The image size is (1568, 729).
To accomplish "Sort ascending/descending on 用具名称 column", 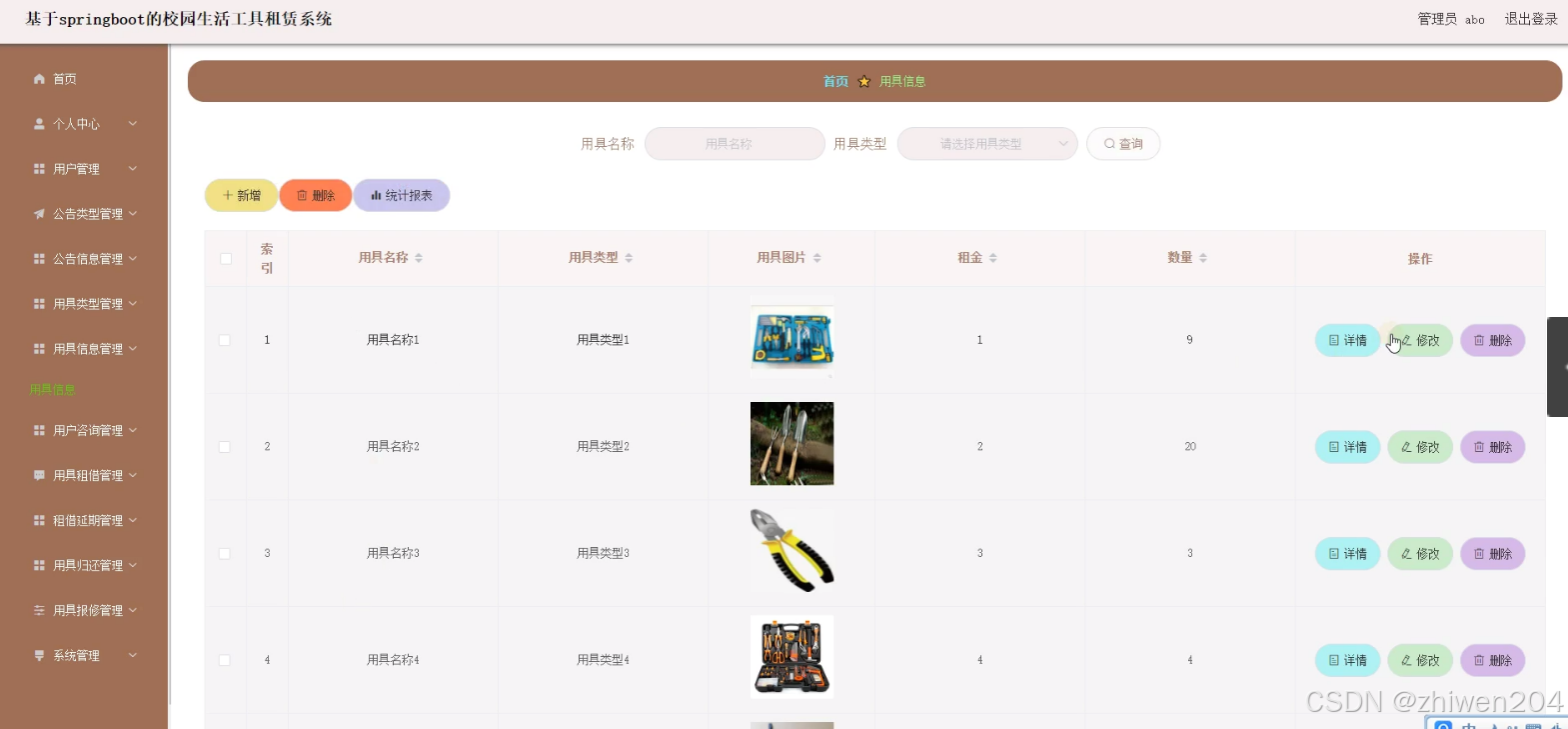I will [x=419, y=258].
